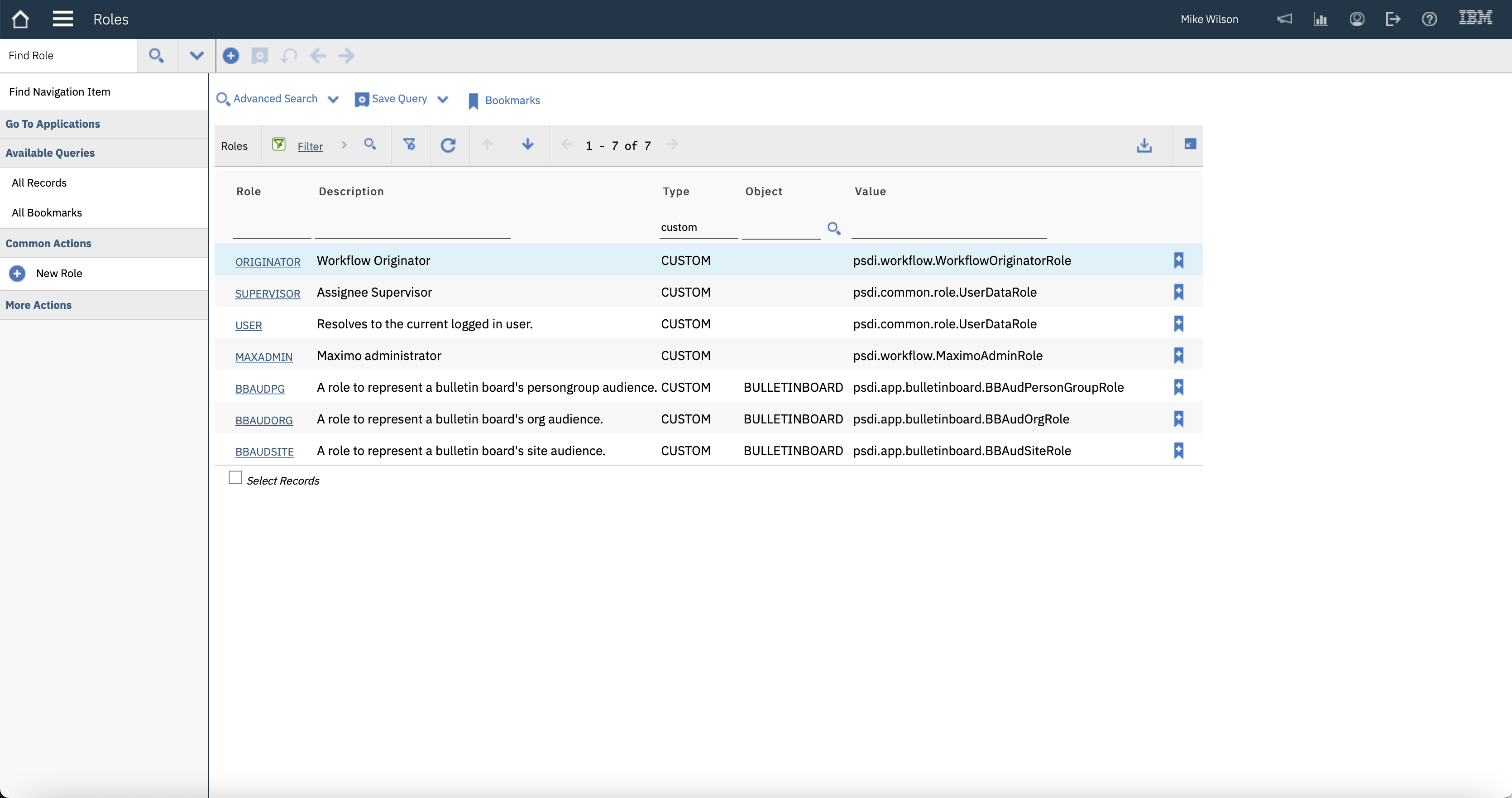Open the reports bar chart icon
The height and width of the screenshot is (798, 1512).
(x=1321, y=19)
